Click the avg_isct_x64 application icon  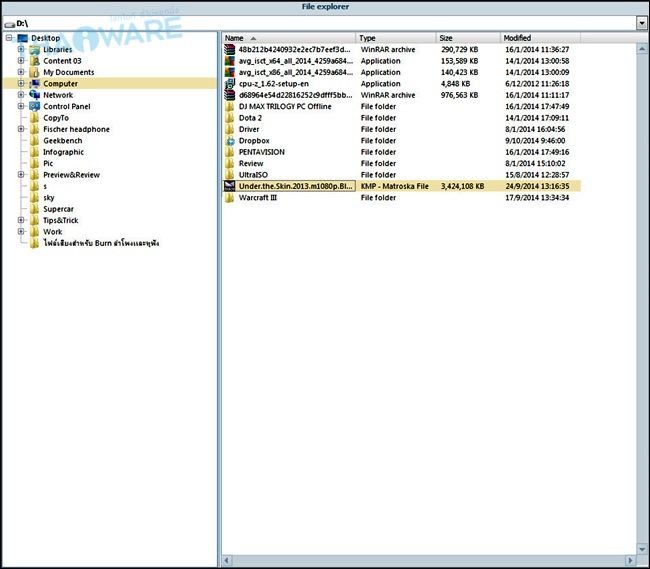(230, 61)
